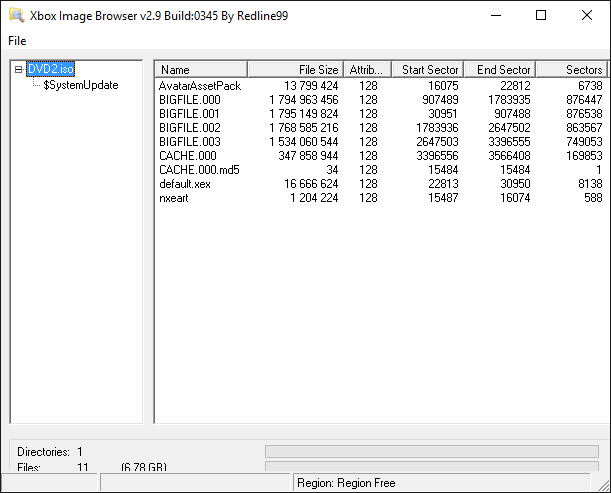
Task: Click end sector 907488
Action: (512, 113)
